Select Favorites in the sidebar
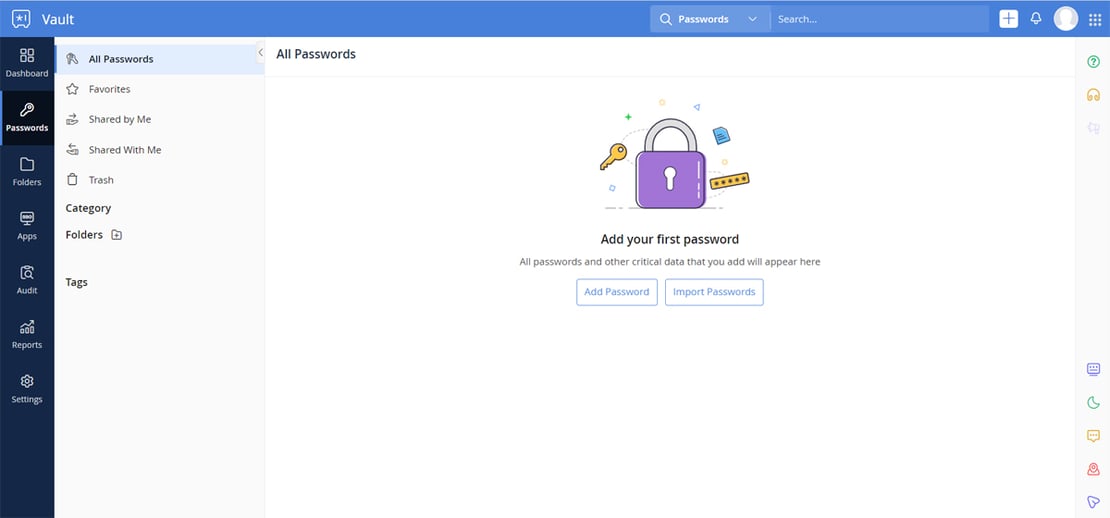Screen dimensions: 1110x518 [x=109, y=89]
